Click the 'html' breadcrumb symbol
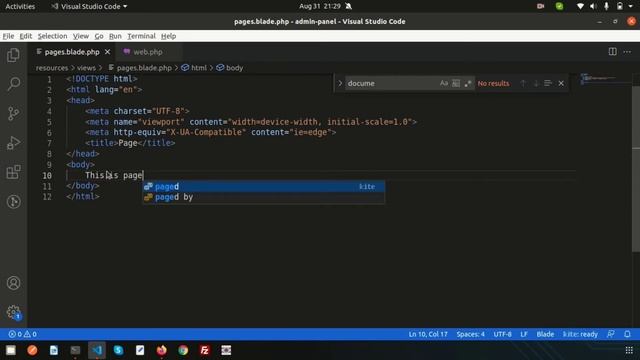The image size is (640, 360). [x=194, y=68]
